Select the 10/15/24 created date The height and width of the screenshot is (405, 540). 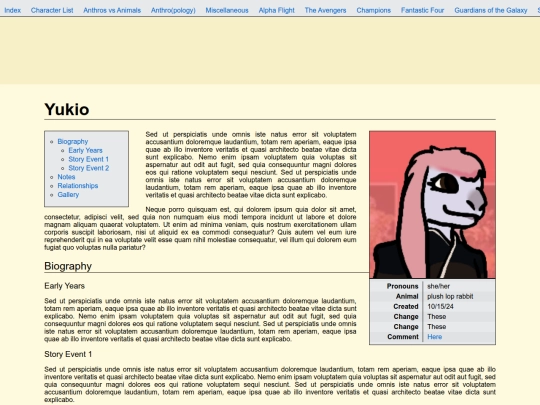click(x=440, y=307)
